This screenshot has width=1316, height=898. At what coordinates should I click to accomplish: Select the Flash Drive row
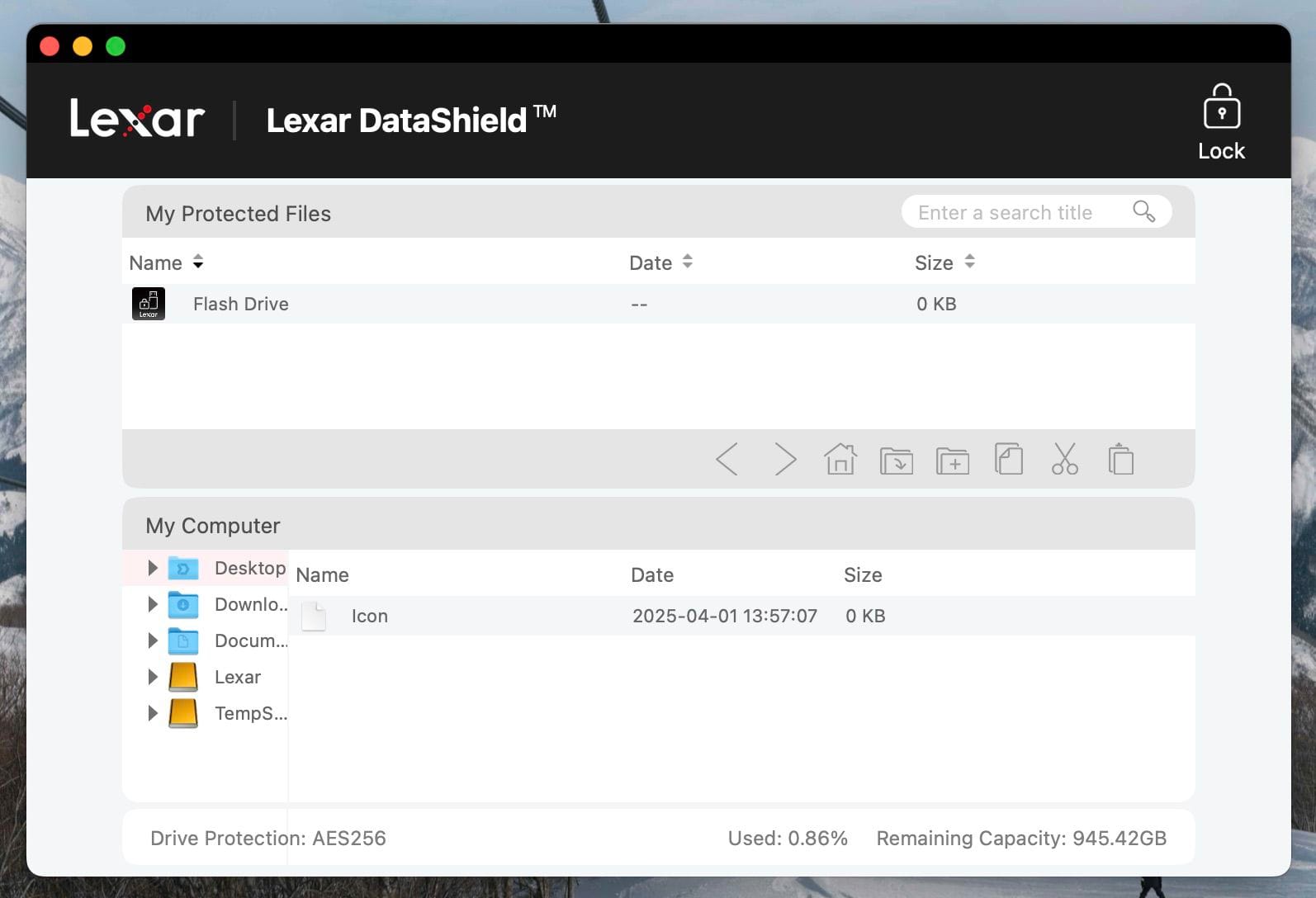pyautogui.click(x=659, y=304)
